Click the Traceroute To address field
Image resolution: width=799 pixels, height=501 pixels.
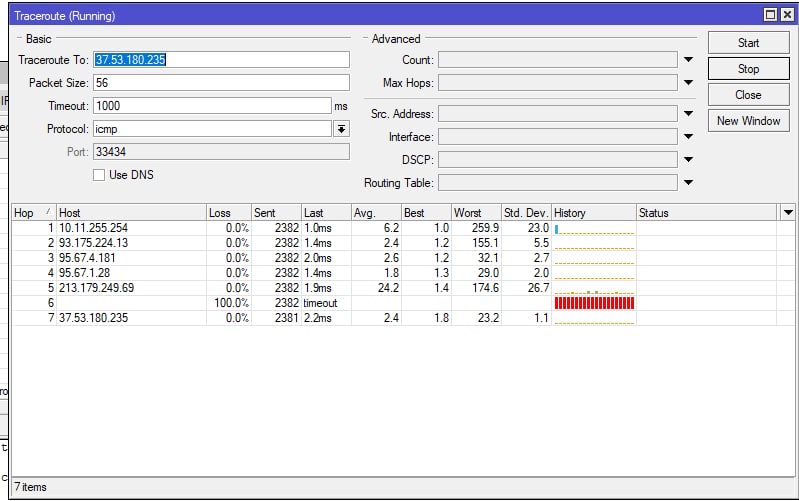point(221,60)
